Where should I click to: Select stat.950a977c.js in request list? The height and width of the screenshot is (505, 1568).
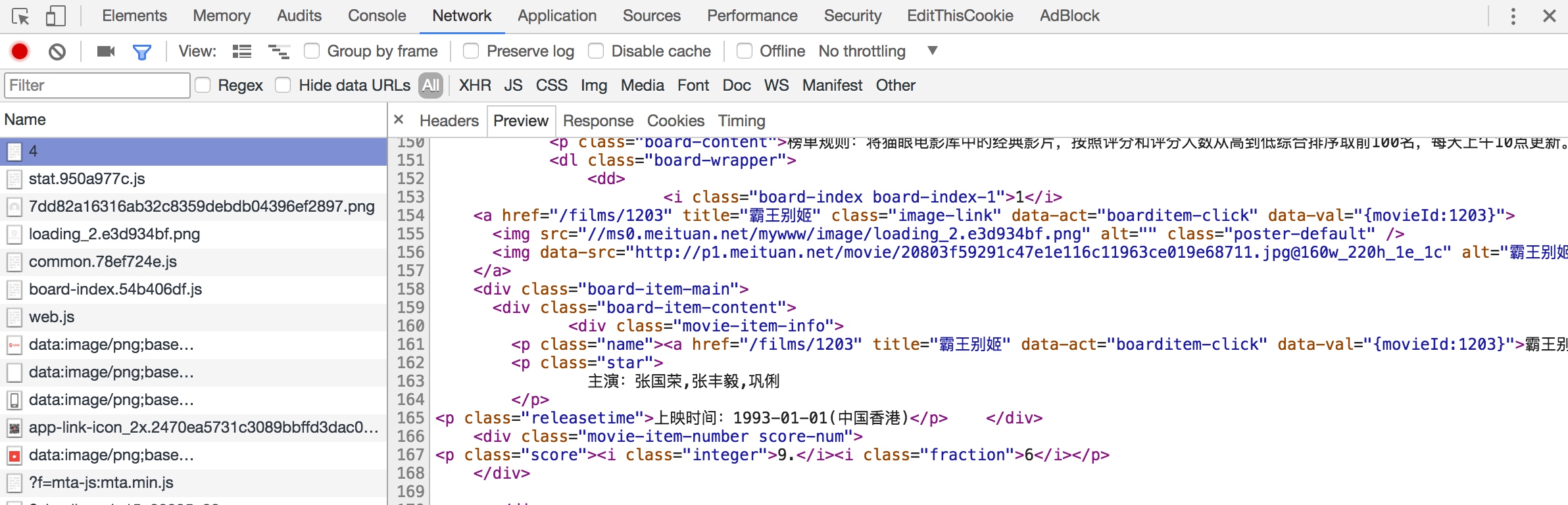tap(193, 179)
